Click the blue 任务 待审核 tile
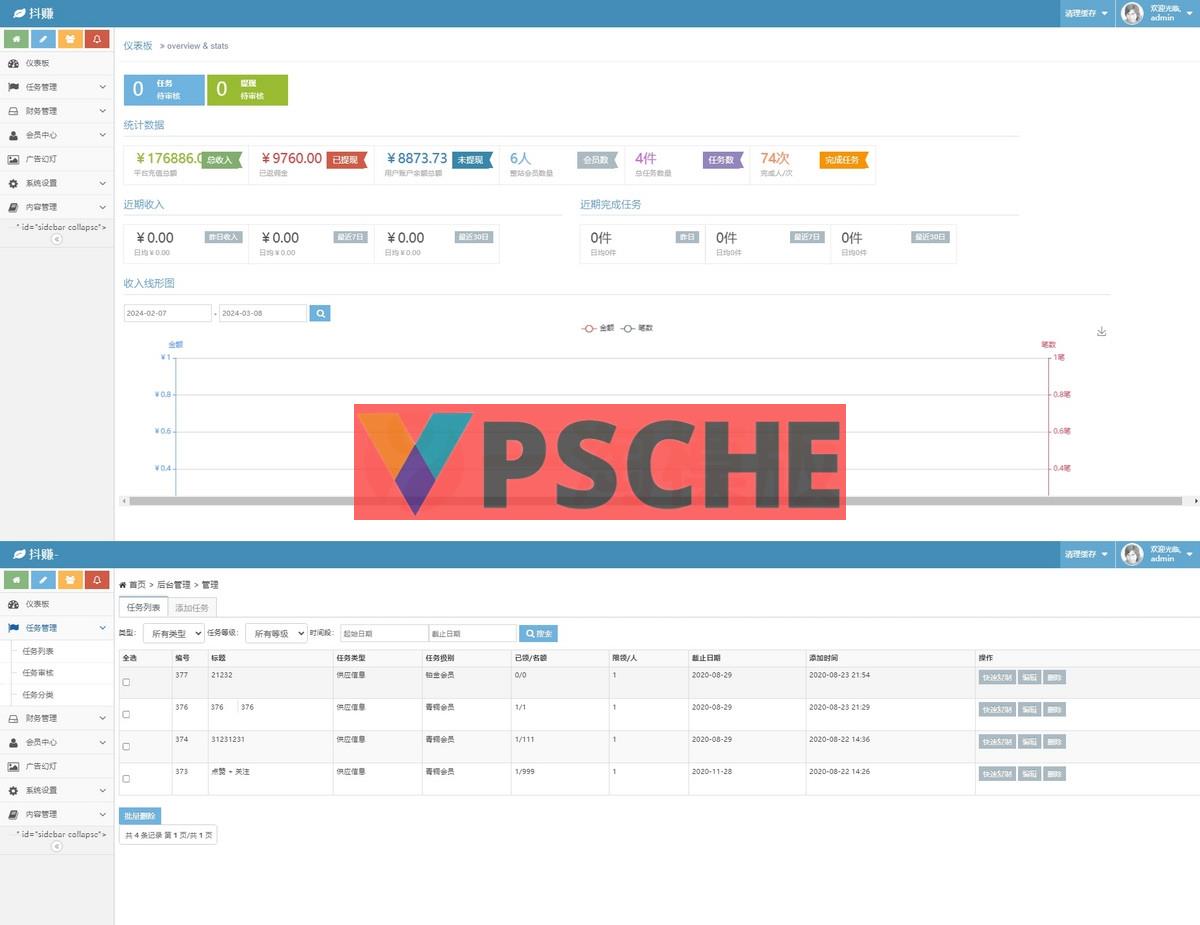Image resolution: width=1200 pixels, height=925 pixels. pos(164,90)
